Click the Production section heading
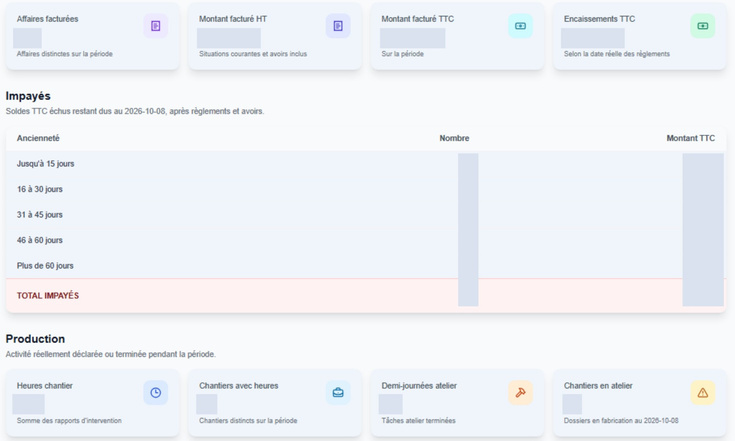This screenshot has width=735, height=441. pyautogui.click(x=35, y=339)
